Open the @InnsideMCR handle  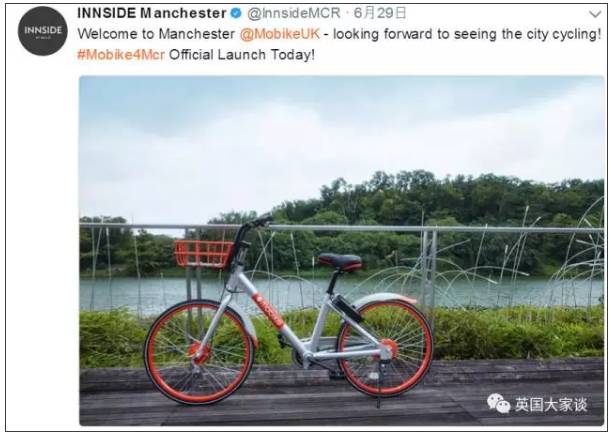(294, 13)
